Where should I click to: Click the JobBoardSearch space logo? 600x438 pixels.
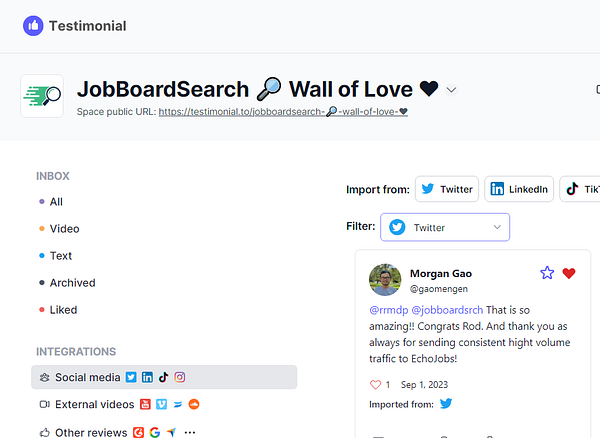[x=42, y=96]
